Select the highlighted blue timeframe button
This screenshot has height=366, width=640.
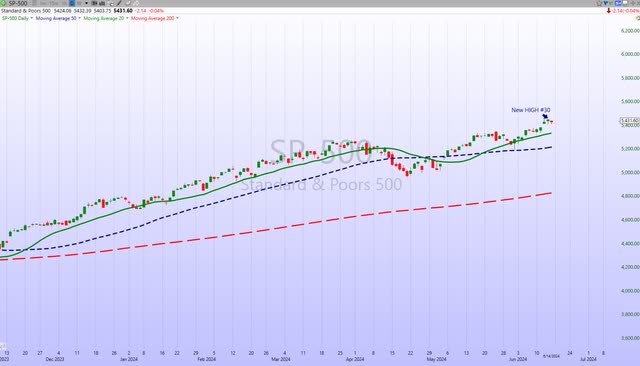pyautogui.click(x=72, y=3)
